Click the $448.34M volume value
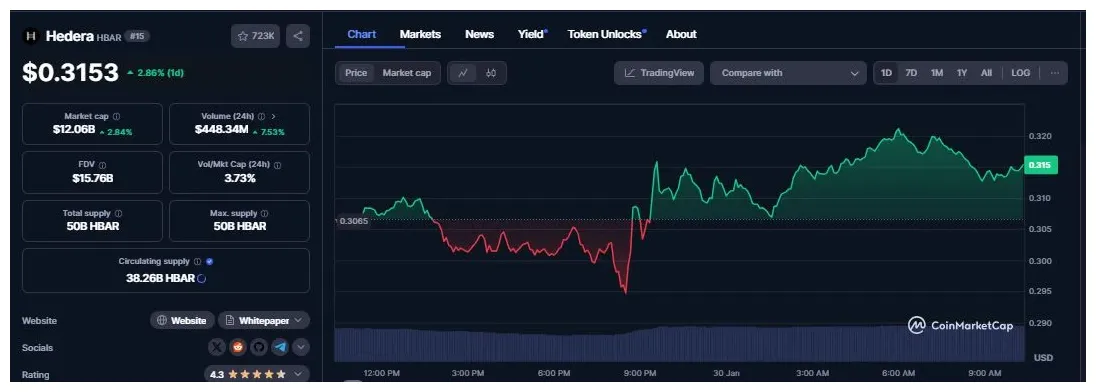 pos(222,130)
